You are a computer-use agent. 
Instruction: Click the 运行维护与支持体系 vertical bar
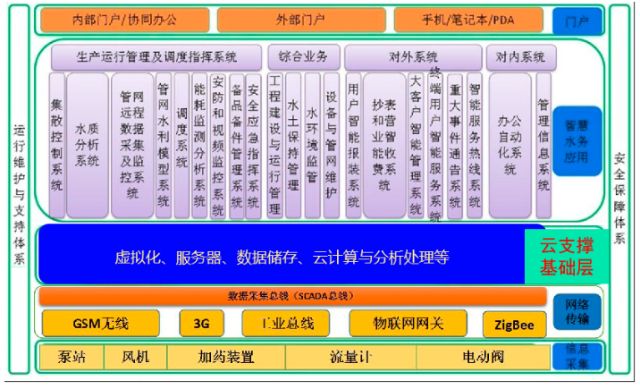tap(19, 189)
